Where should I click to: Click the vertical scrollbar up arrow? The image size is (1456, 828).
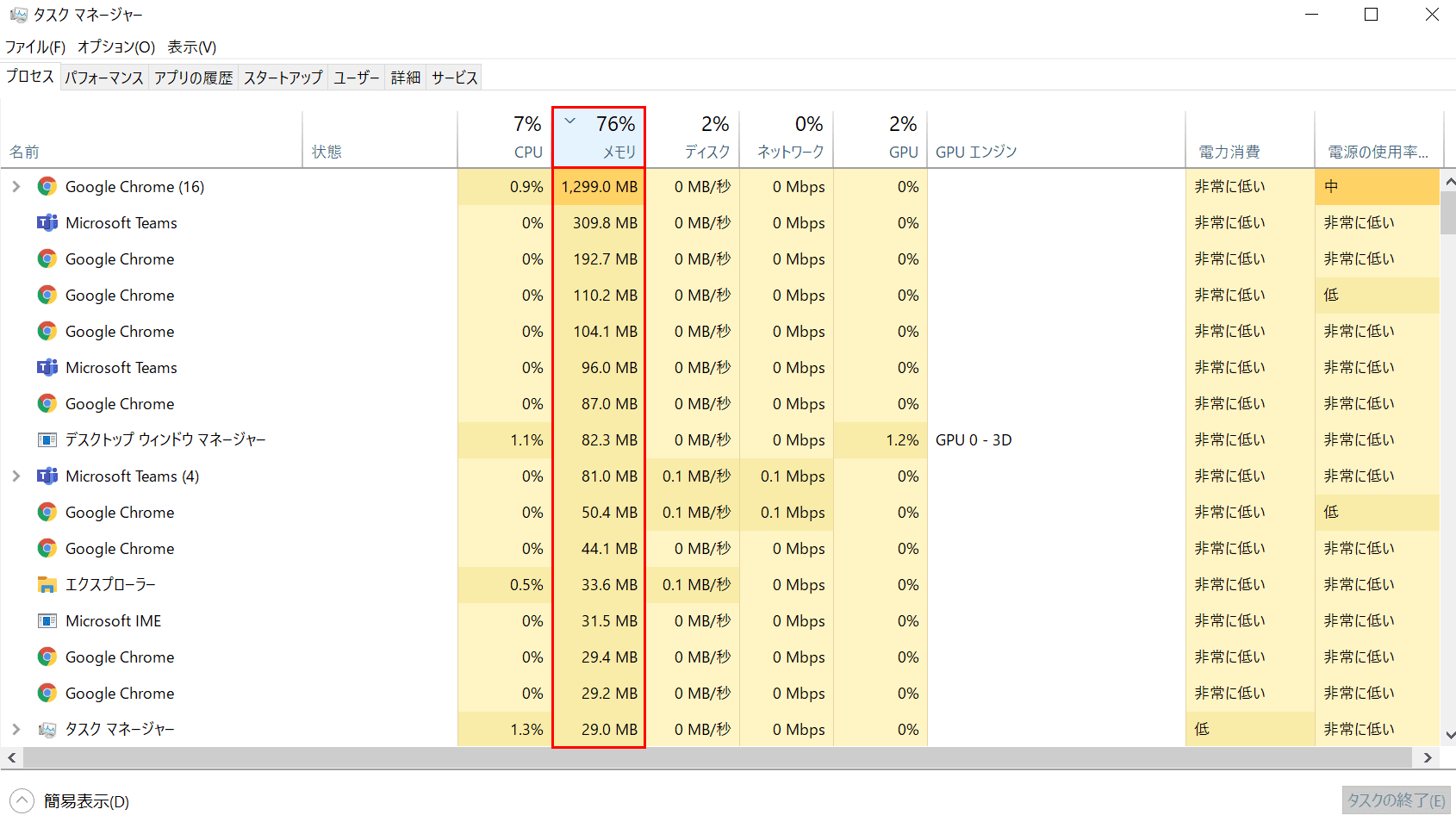click(1449, 182)
